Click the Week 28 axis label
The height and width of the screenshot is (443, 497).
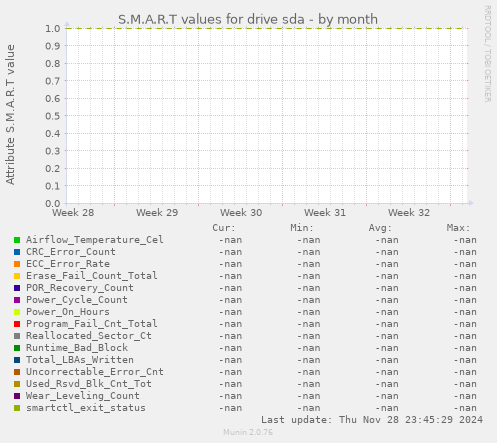tap(73, 213)
